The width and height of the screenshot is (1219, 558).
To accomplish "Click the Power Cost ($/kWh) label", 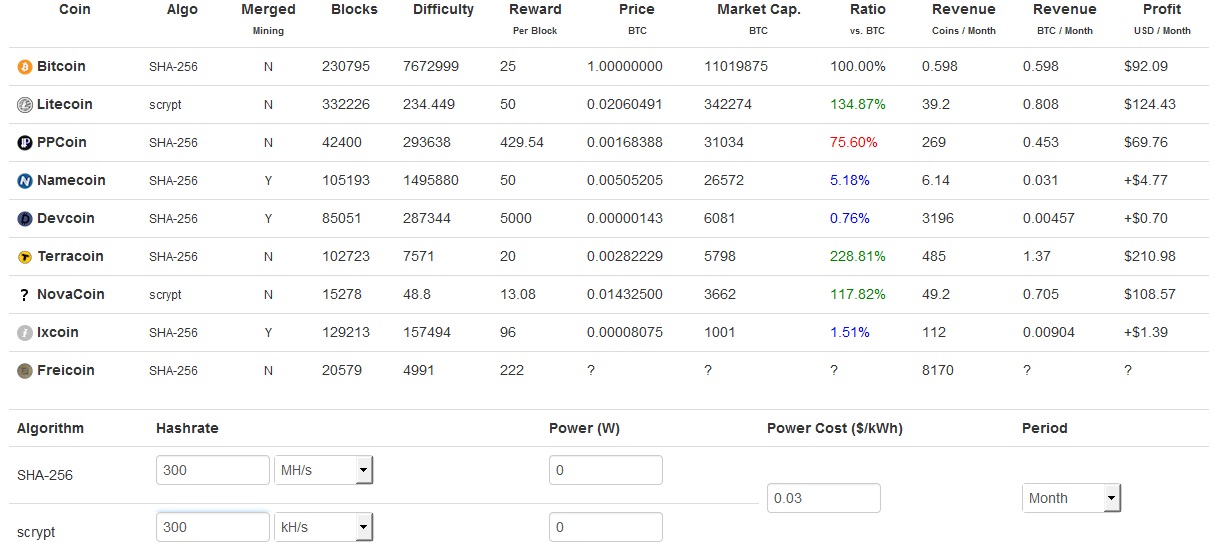I will (835, 428).
